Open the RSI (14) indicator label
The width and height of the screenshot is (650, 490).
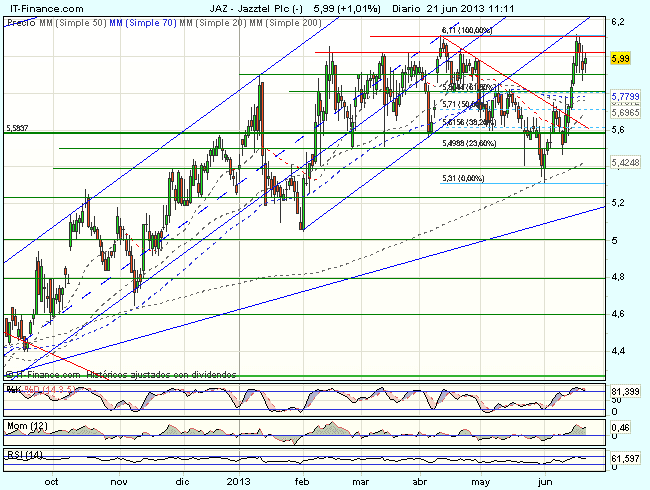[x=22, y=455]
